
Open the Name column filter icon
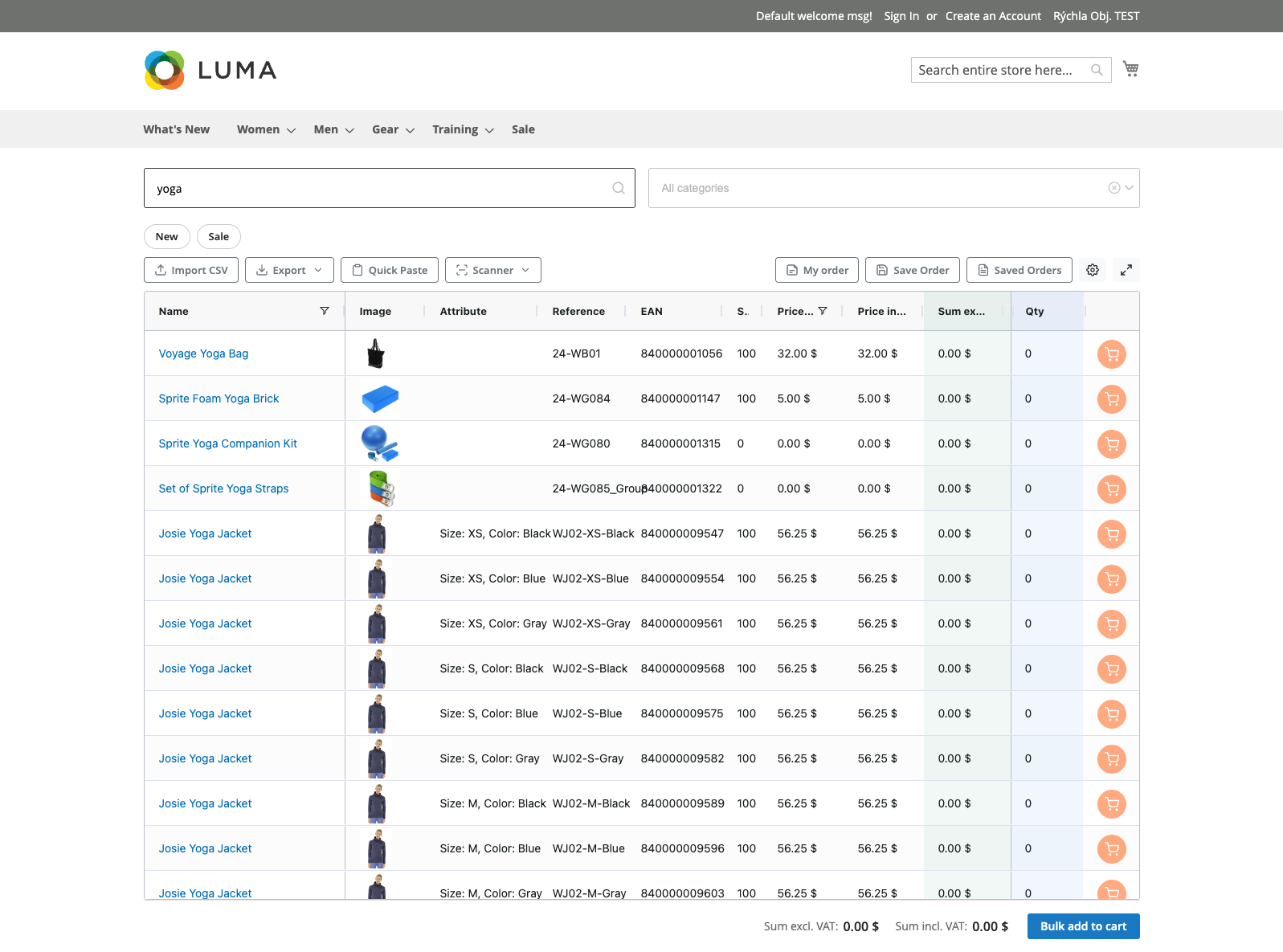click(325, 311)
